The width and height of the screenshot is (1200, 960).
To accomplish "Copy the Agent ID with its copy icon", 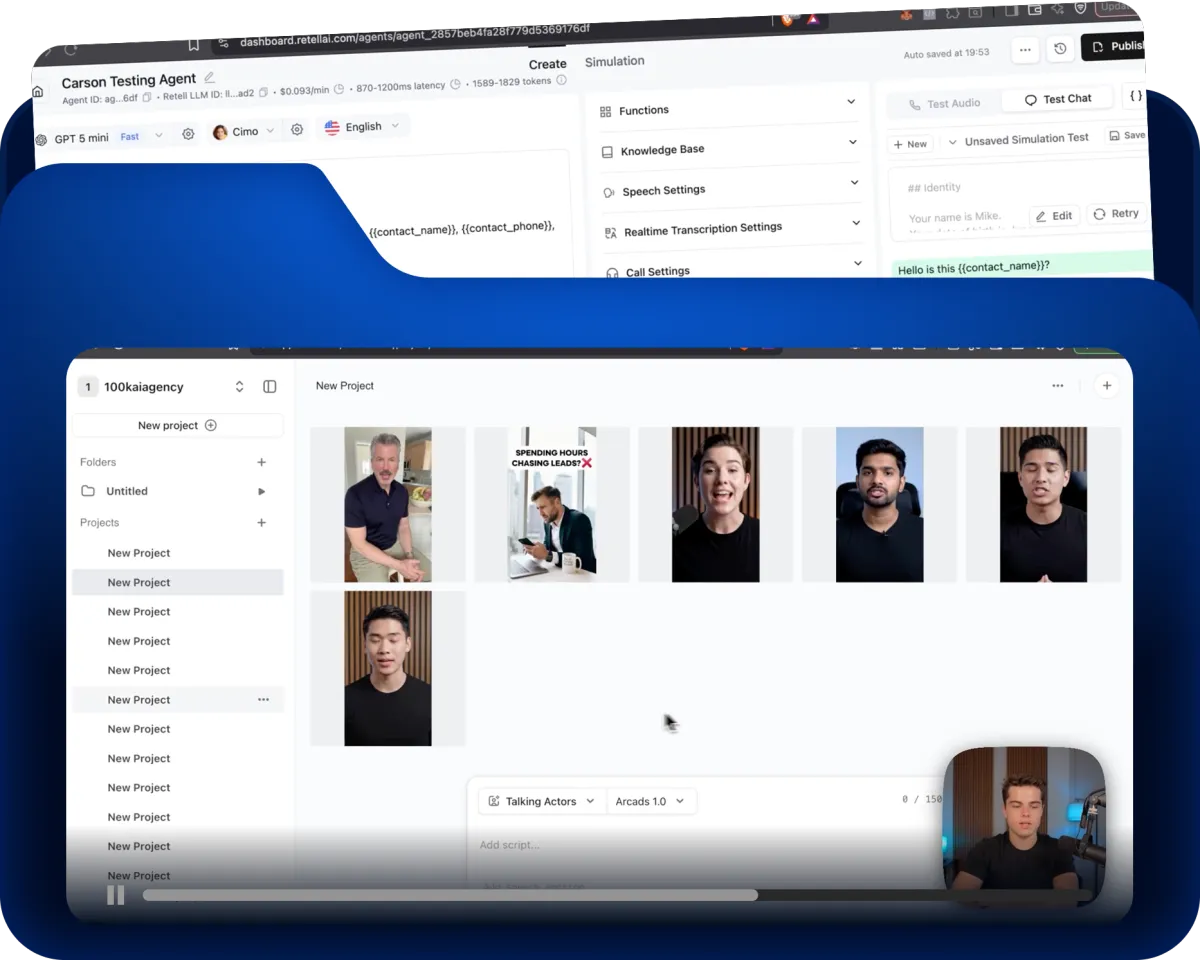I will pos(147,97).
